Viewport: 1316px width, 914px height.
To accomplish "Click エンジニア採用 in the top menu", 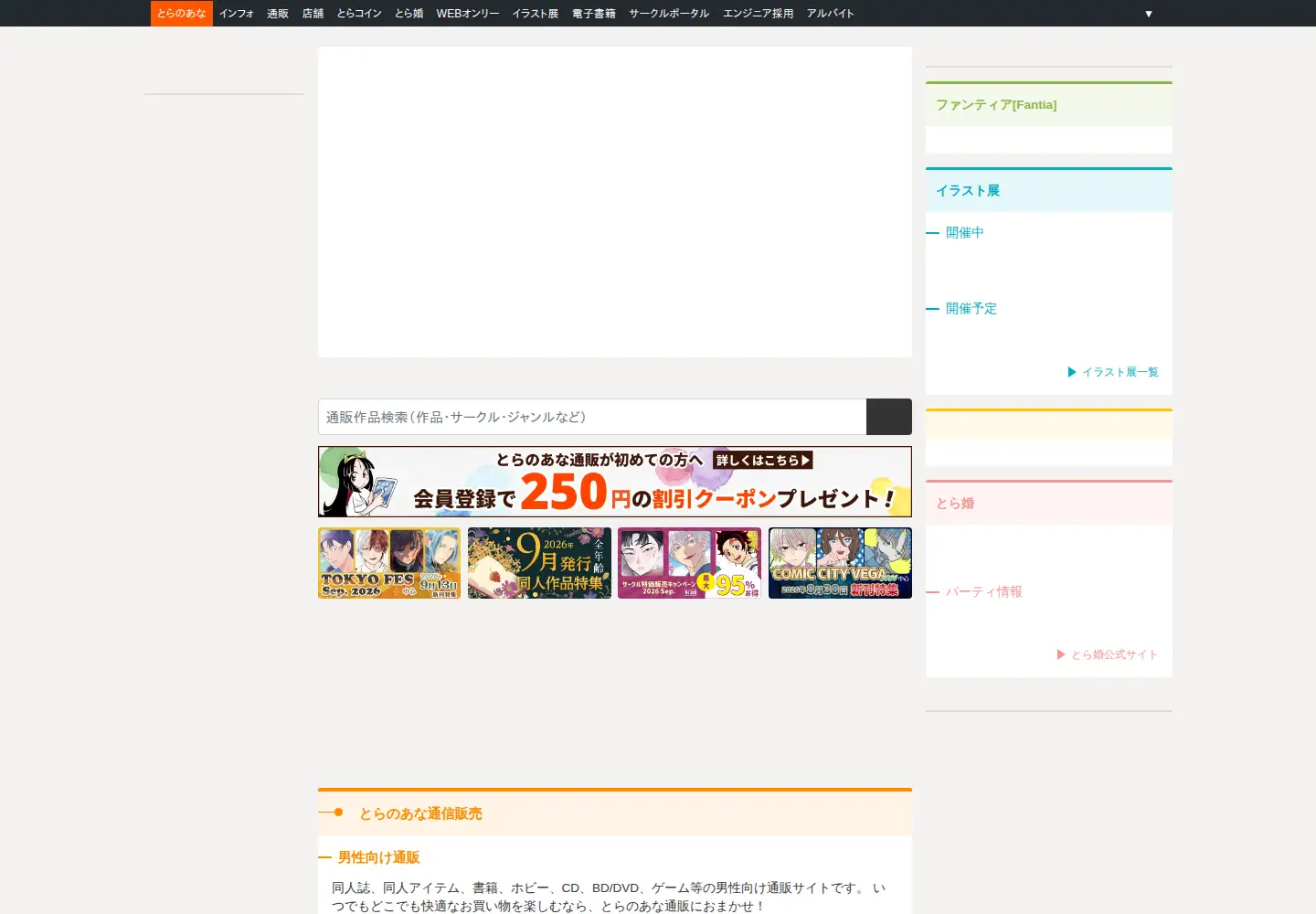I will (759, 14).
